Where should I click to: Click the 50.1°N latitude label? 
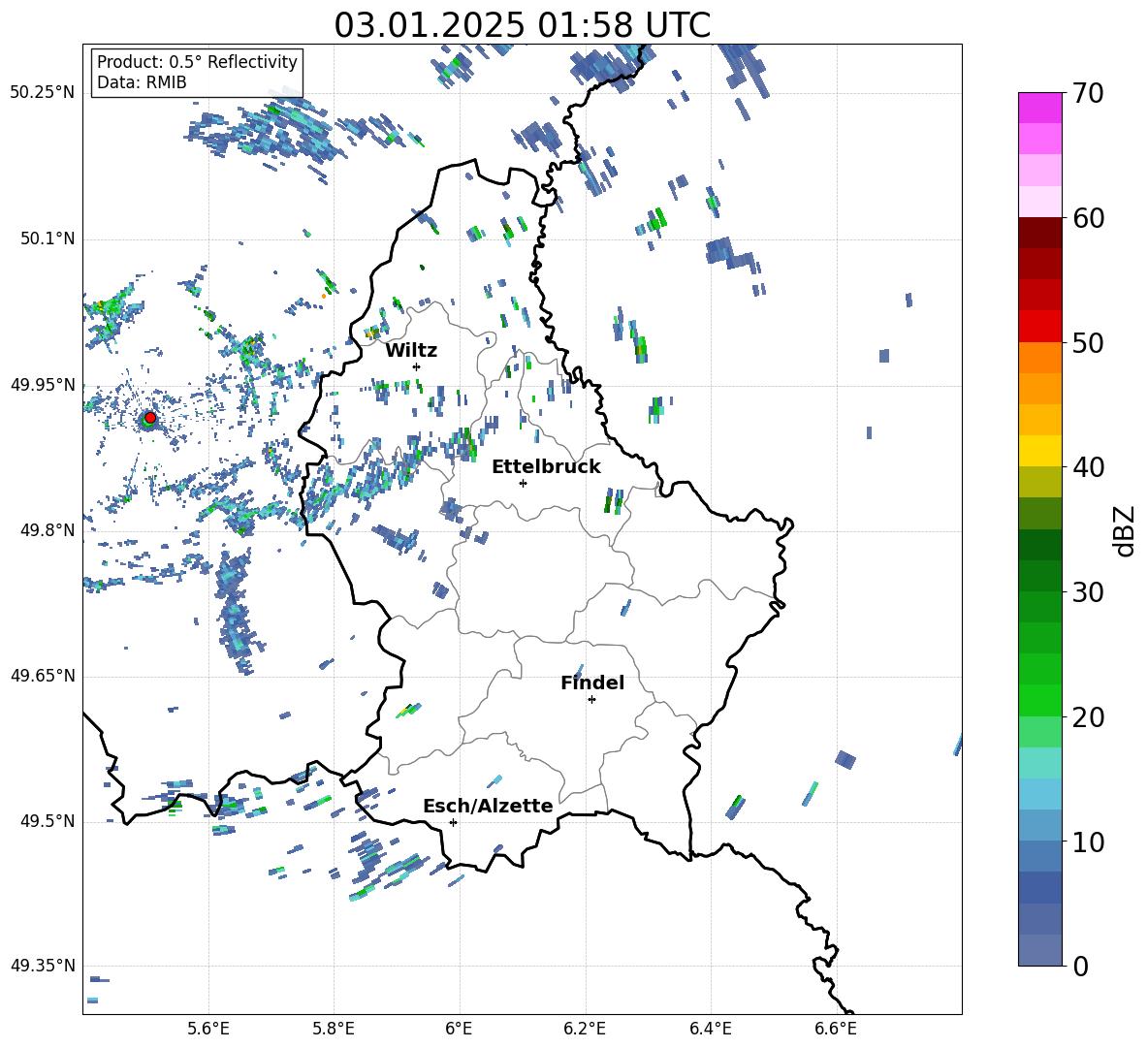(x=48, y=238)
